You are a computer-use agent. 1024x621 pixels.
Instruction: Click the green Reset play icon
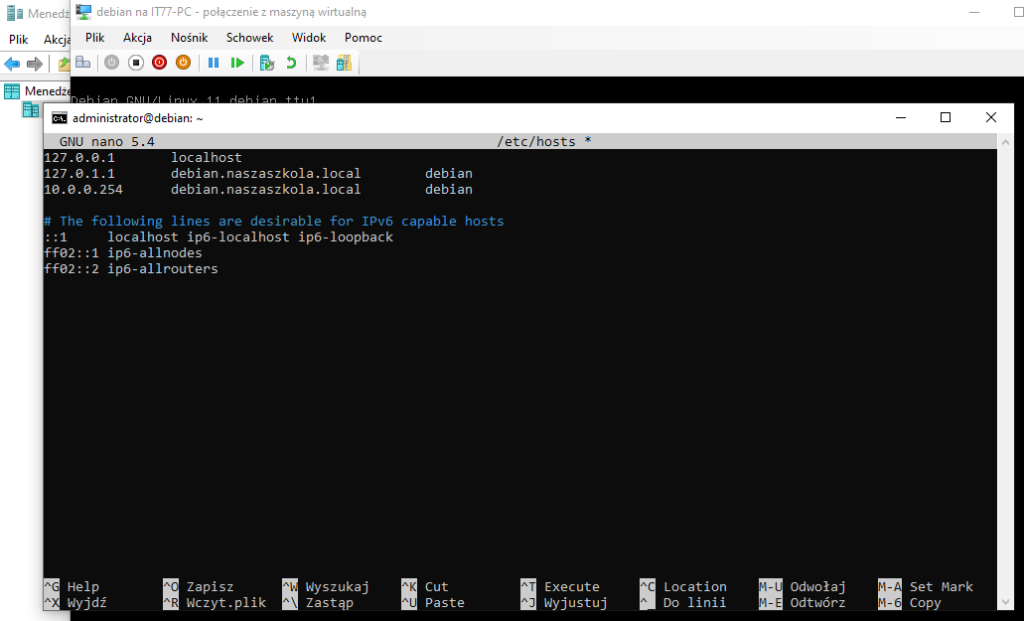point(237,63)
